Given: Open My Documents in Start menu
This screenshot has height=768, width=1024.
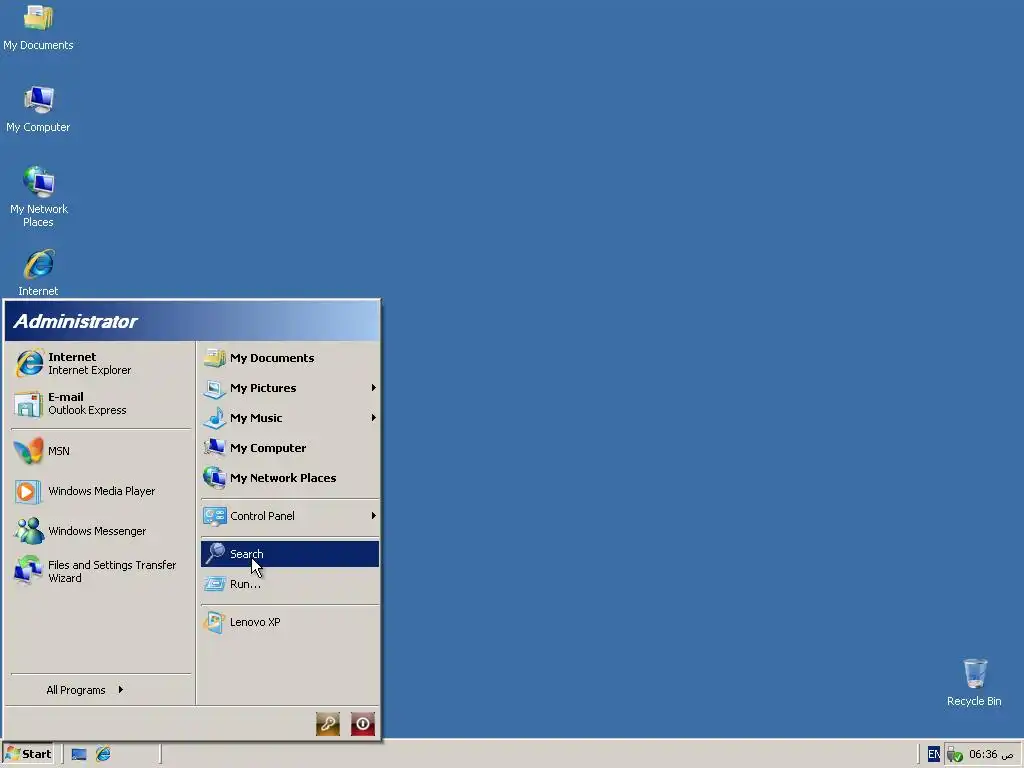Looking at the screenshot, I should pos(289,358).
